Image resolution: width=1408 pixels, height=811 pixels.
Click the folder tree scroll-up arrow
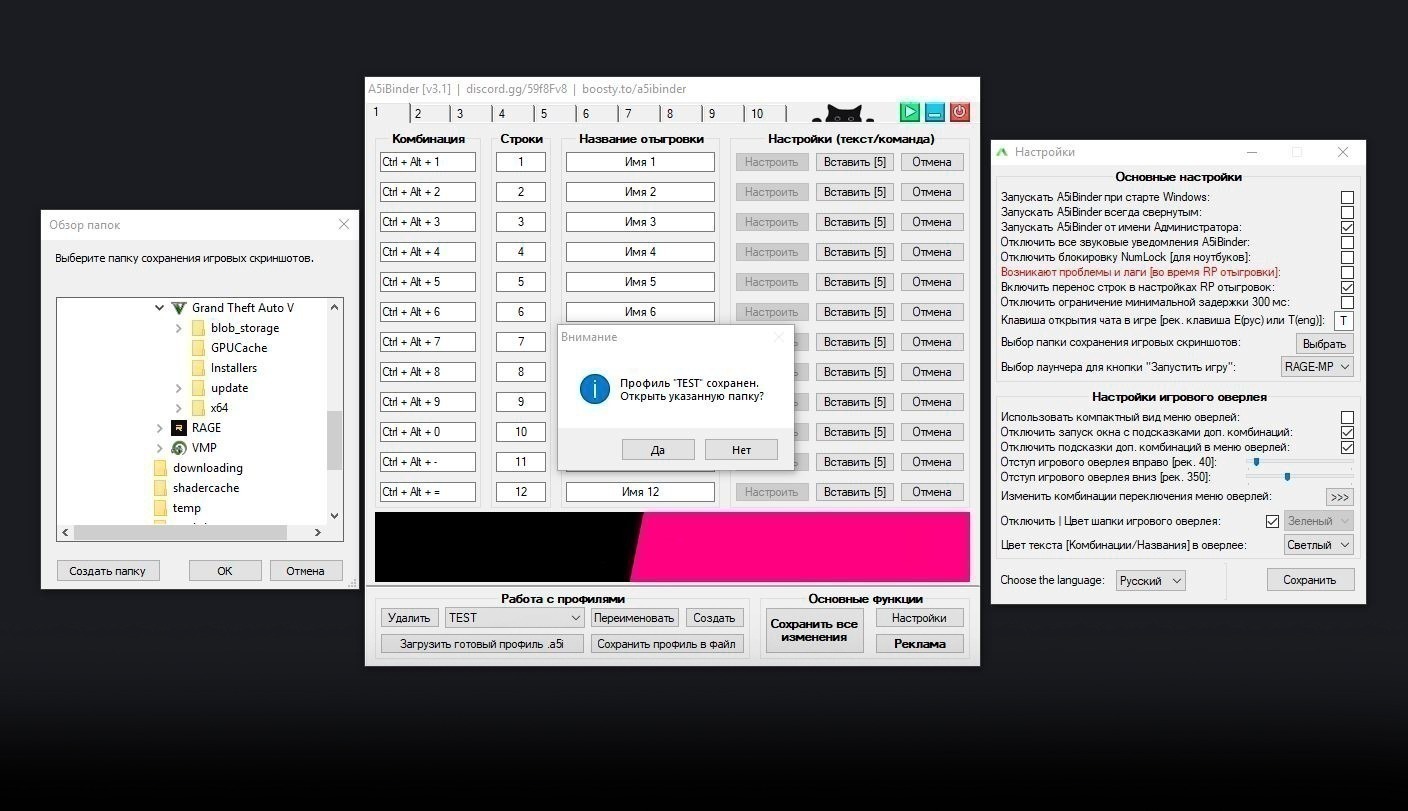tap(335, 307)
